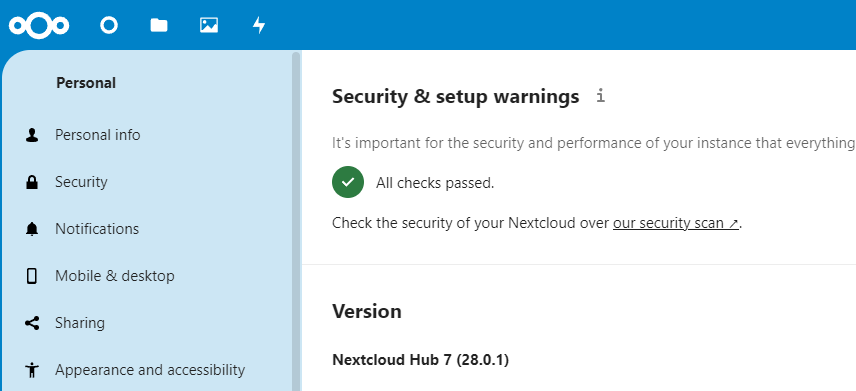The height and width of the screenshot is (391, 856).
Task: Click the Nextcloud logo
Action: coord(39,25)
